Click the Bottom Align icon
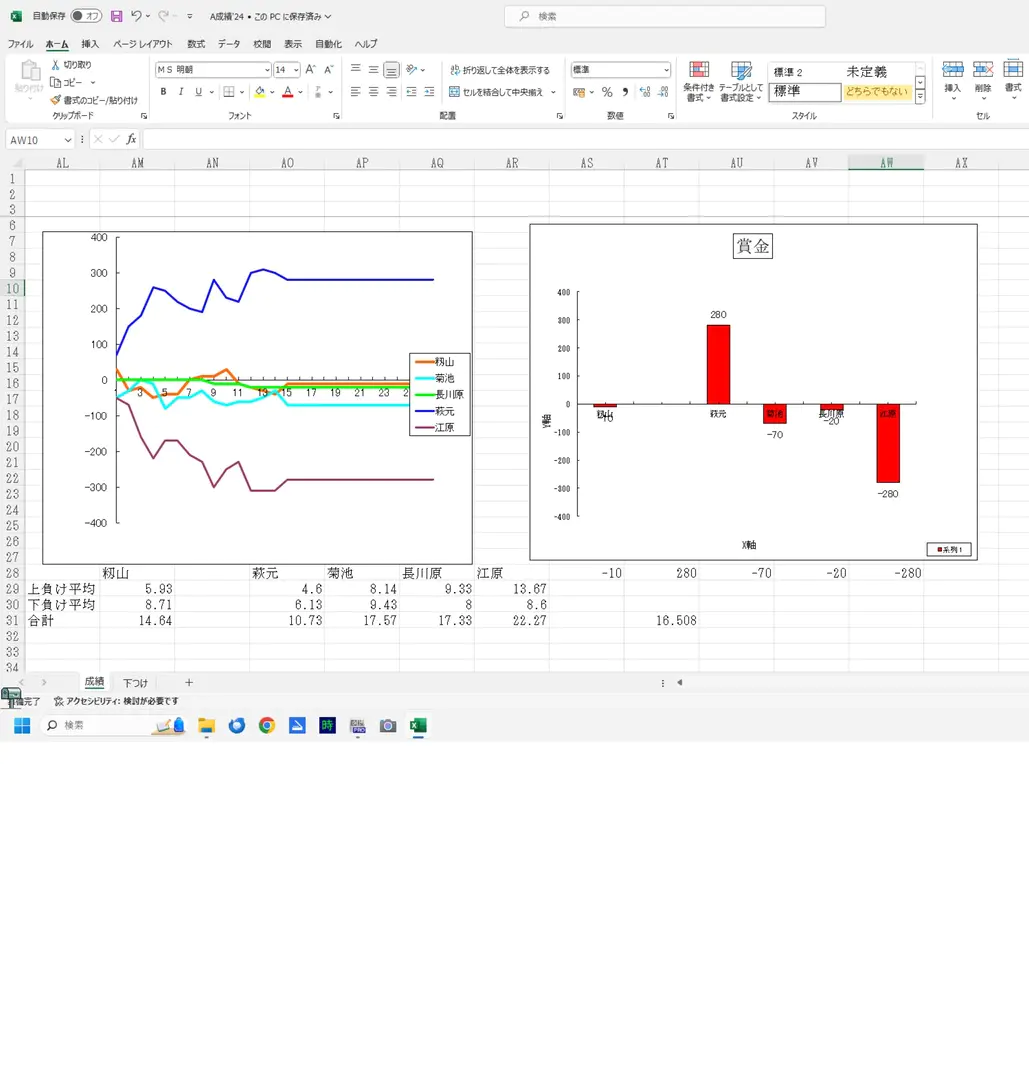1029x1080 pixels. [391, 70]
